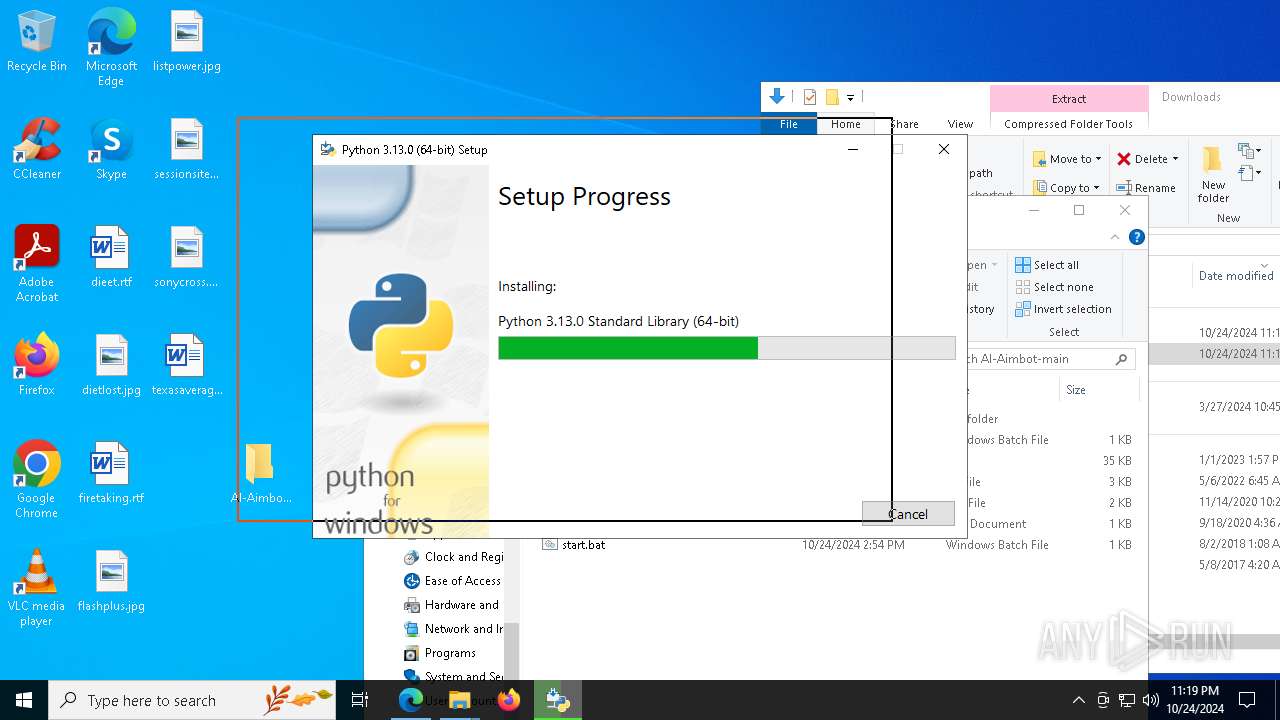
Task: Open Ease of Access category
Action: [x=452, y=581]
